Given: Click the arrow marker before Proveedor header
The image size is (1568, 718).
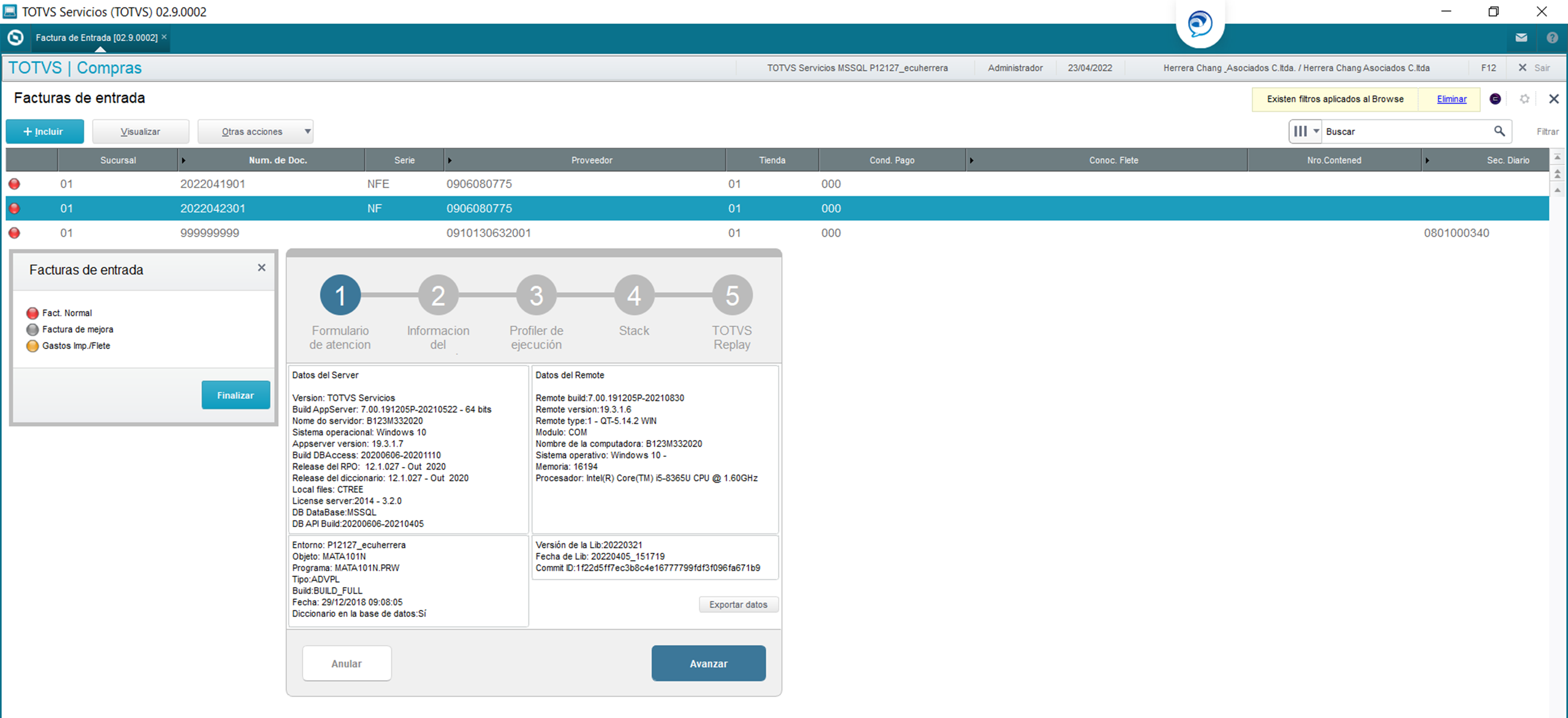Looking at the screenshot, I should (450, 161).
